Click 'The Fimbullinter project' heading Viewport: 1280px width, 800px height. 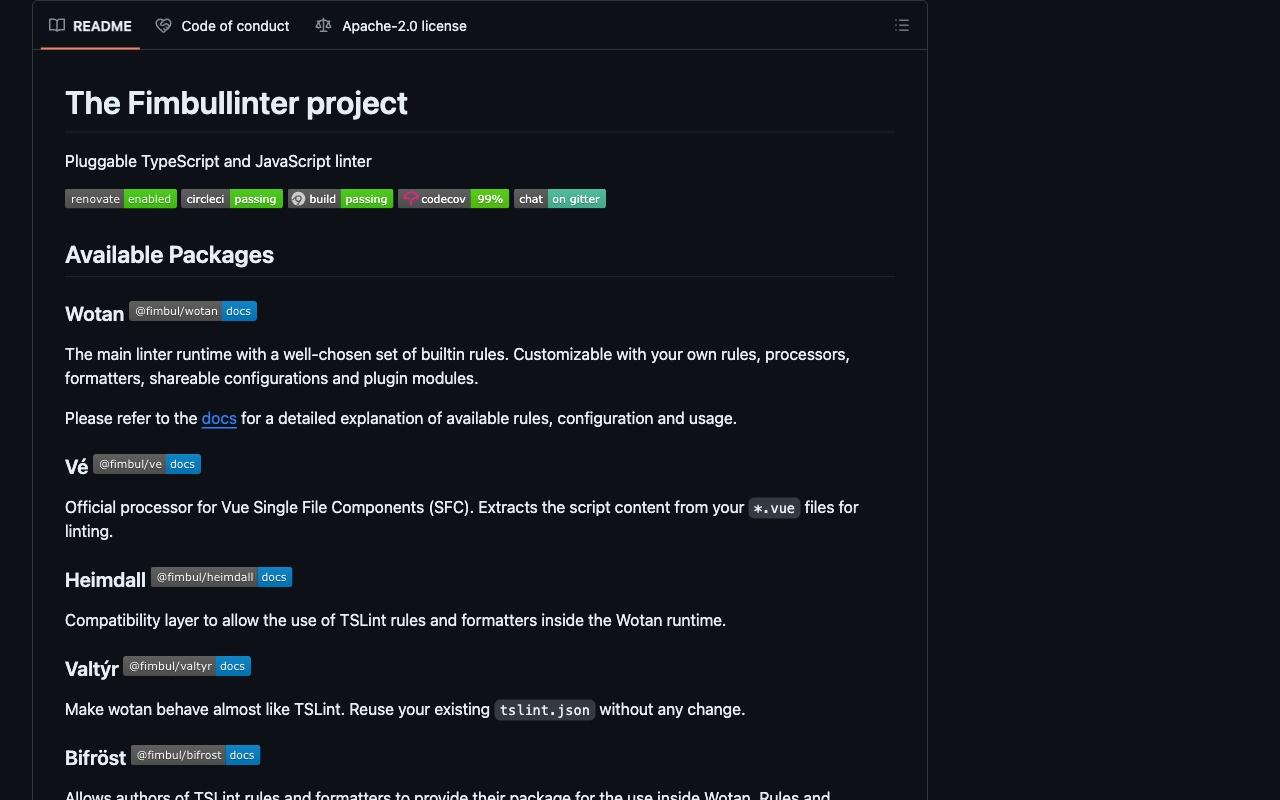236,103
